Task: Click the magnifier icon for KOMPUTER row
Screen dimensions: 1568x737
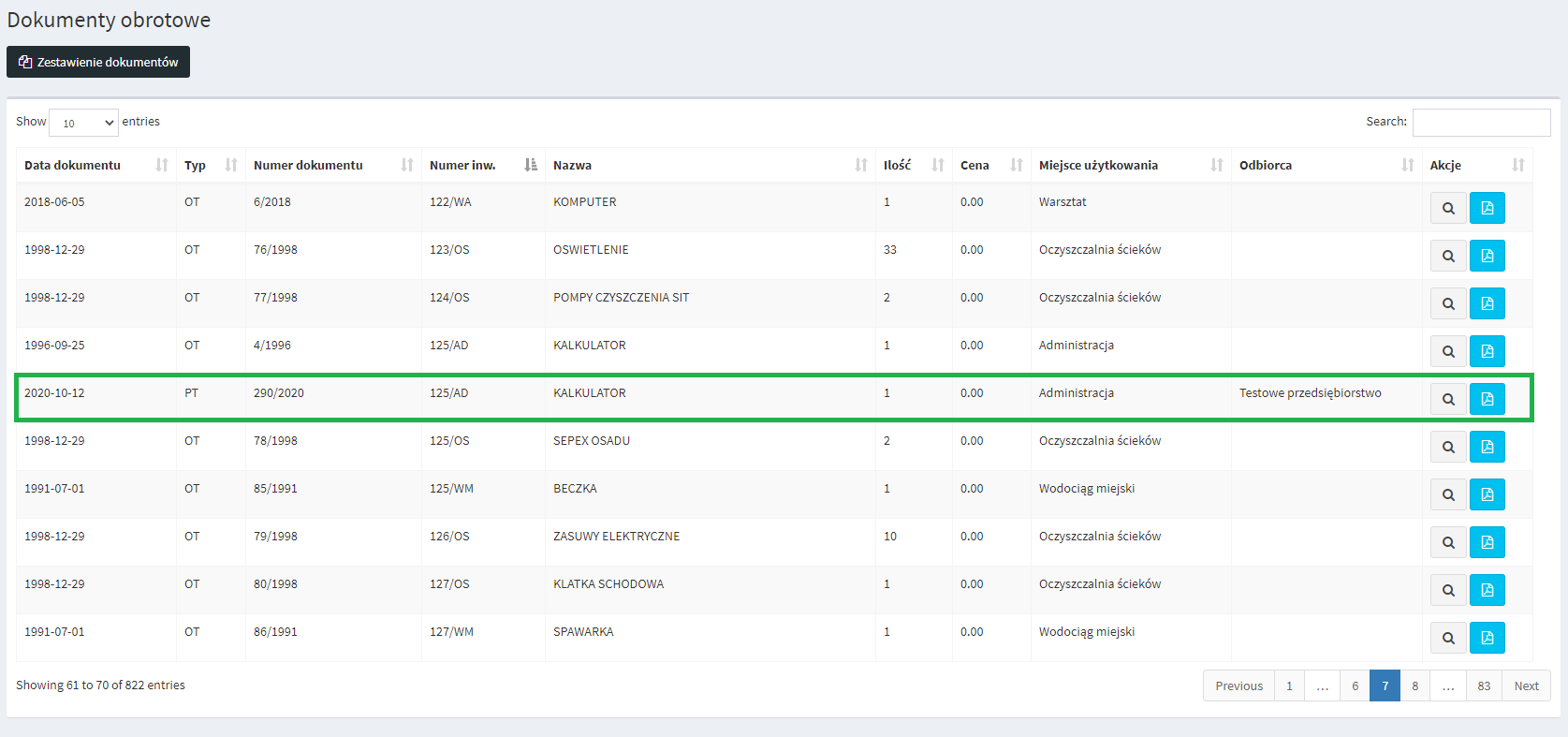Action: (x=1447, y=208)
